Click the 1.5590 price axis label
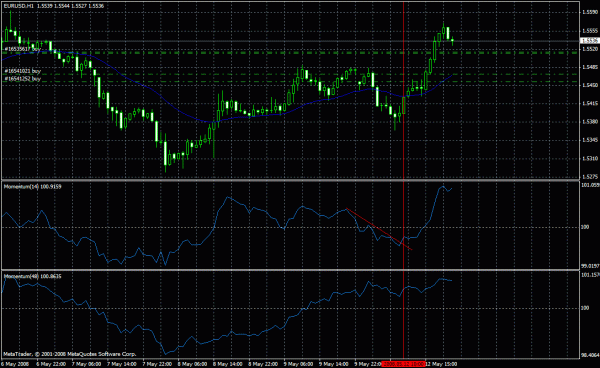This screenshot has width=600, height=368. (x=590, y=12)
